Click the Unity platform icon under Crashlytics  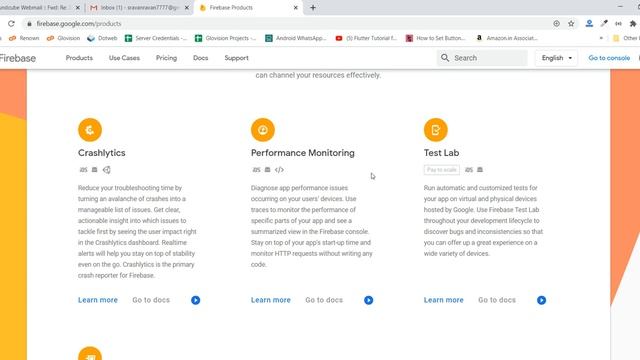pos(107,170)
